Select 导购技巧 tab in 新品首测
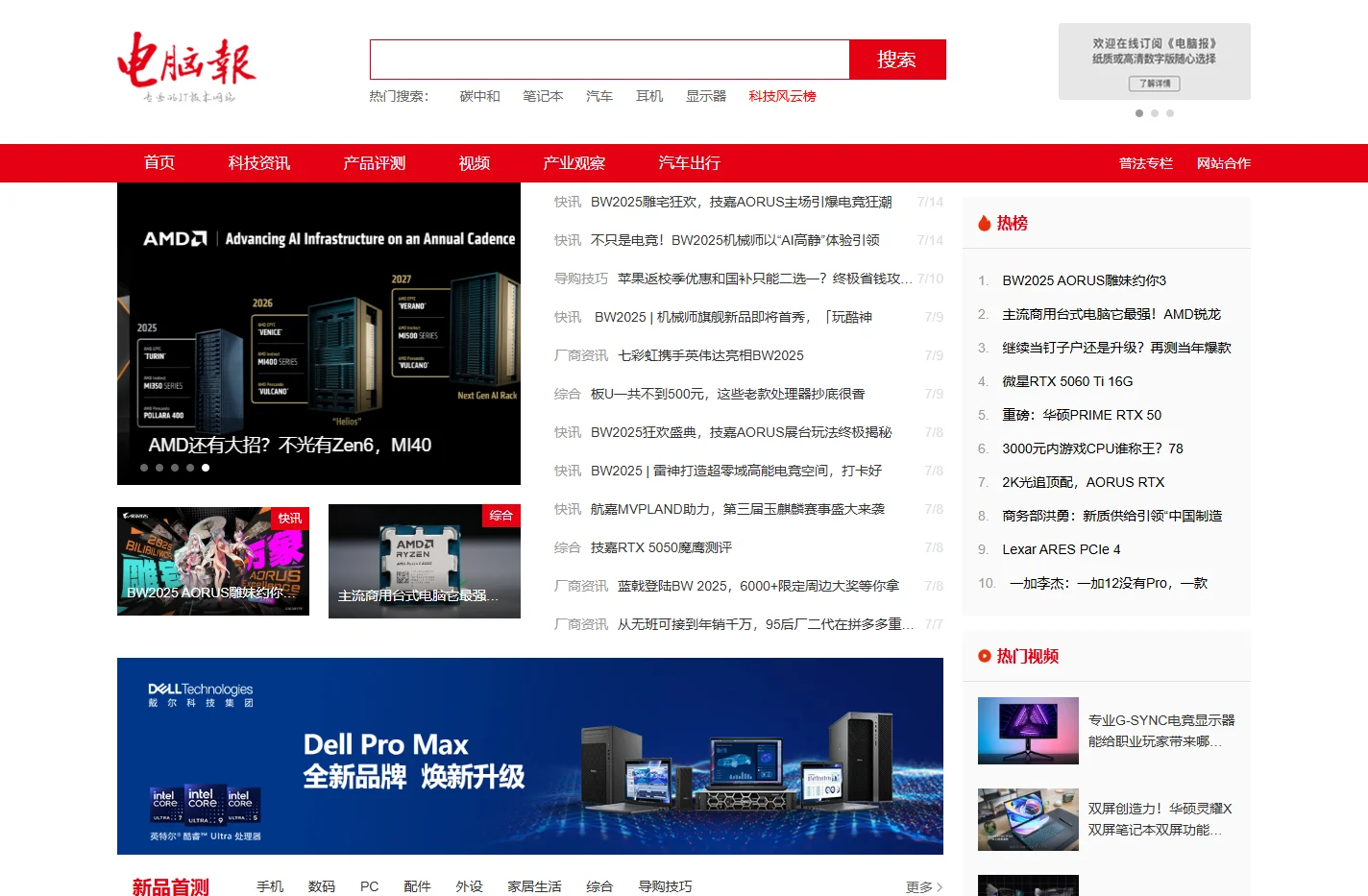This screenshot has height=896, width=1368. 665,886
